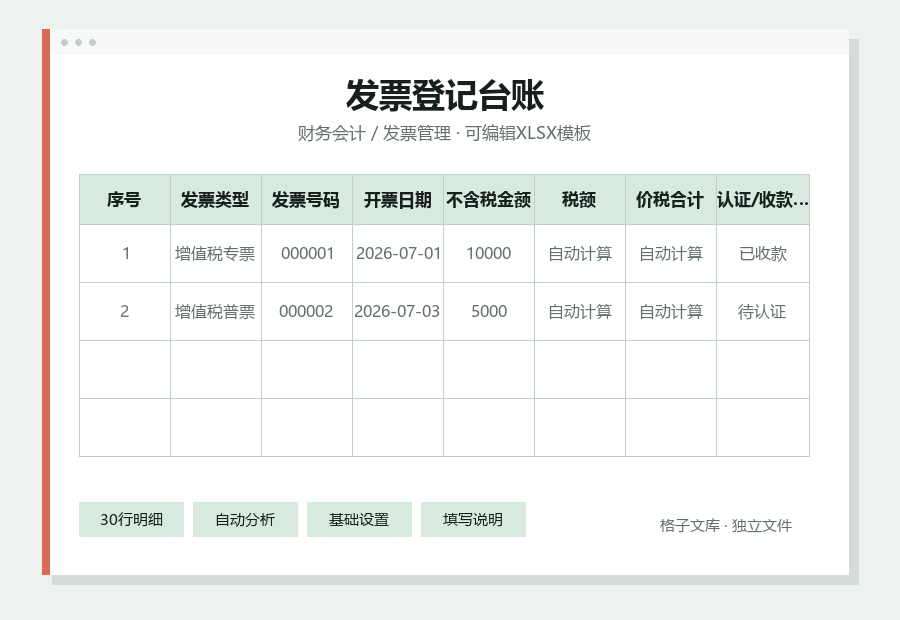900x620 pixels.
Task: Click the 发票号码 column header
Action: pos(307,200)
